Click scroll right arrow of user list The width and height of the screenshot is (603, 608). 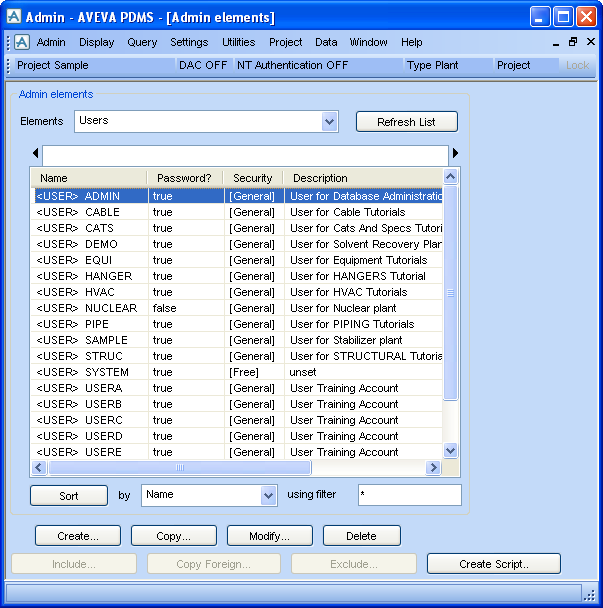point(433,467)
